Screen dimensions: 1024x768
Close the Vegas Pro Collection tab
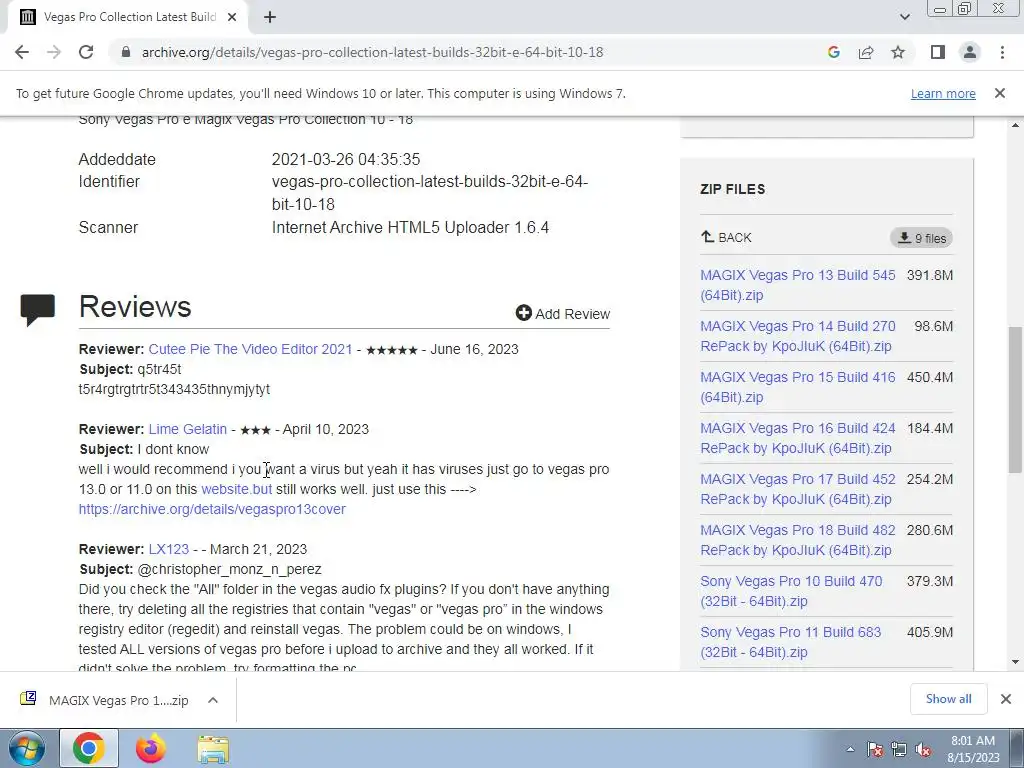[x=232, y=17]
